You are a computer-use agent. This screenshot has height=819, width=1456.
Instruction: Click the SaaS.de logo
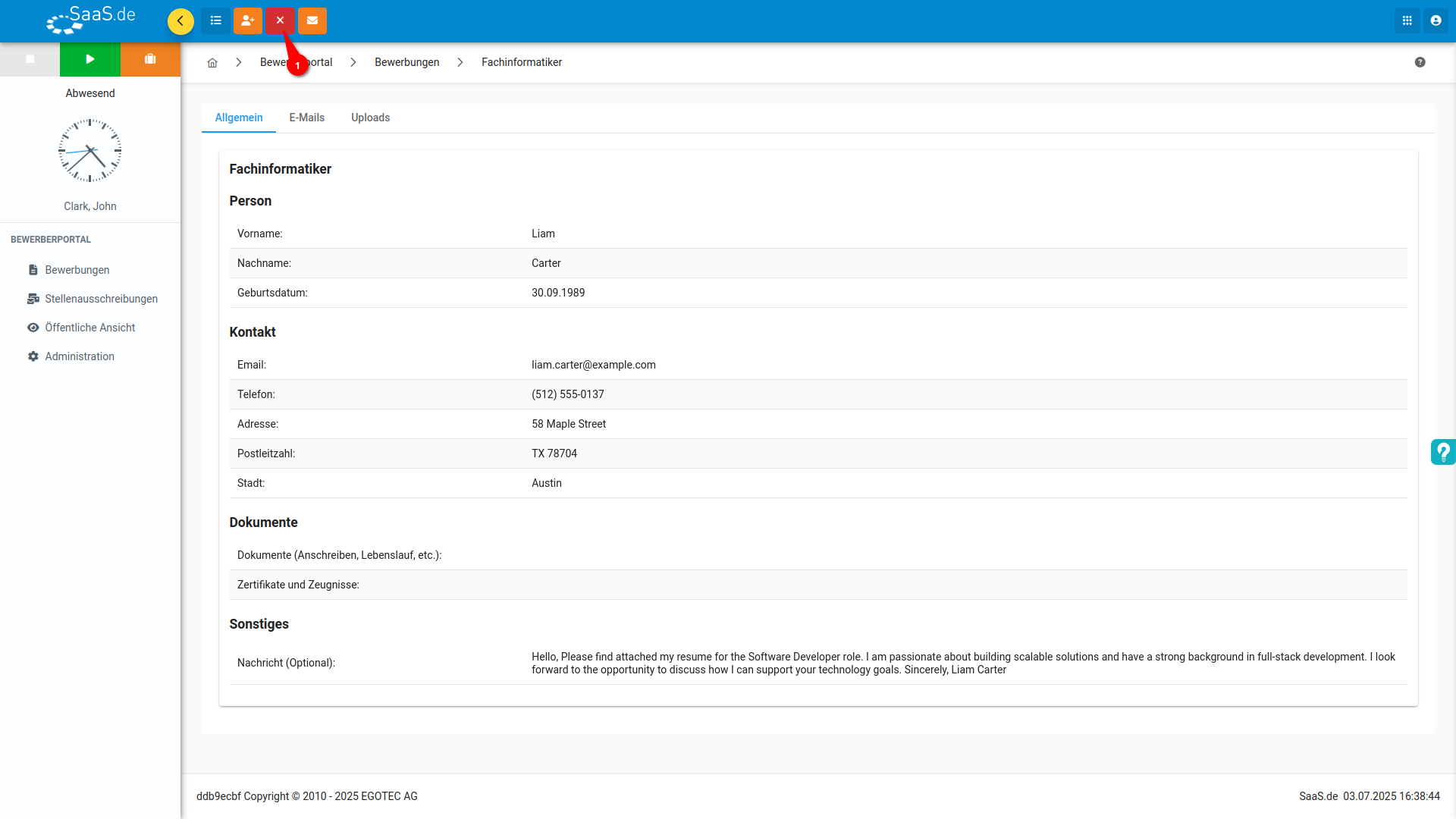[x=91, y=20]
